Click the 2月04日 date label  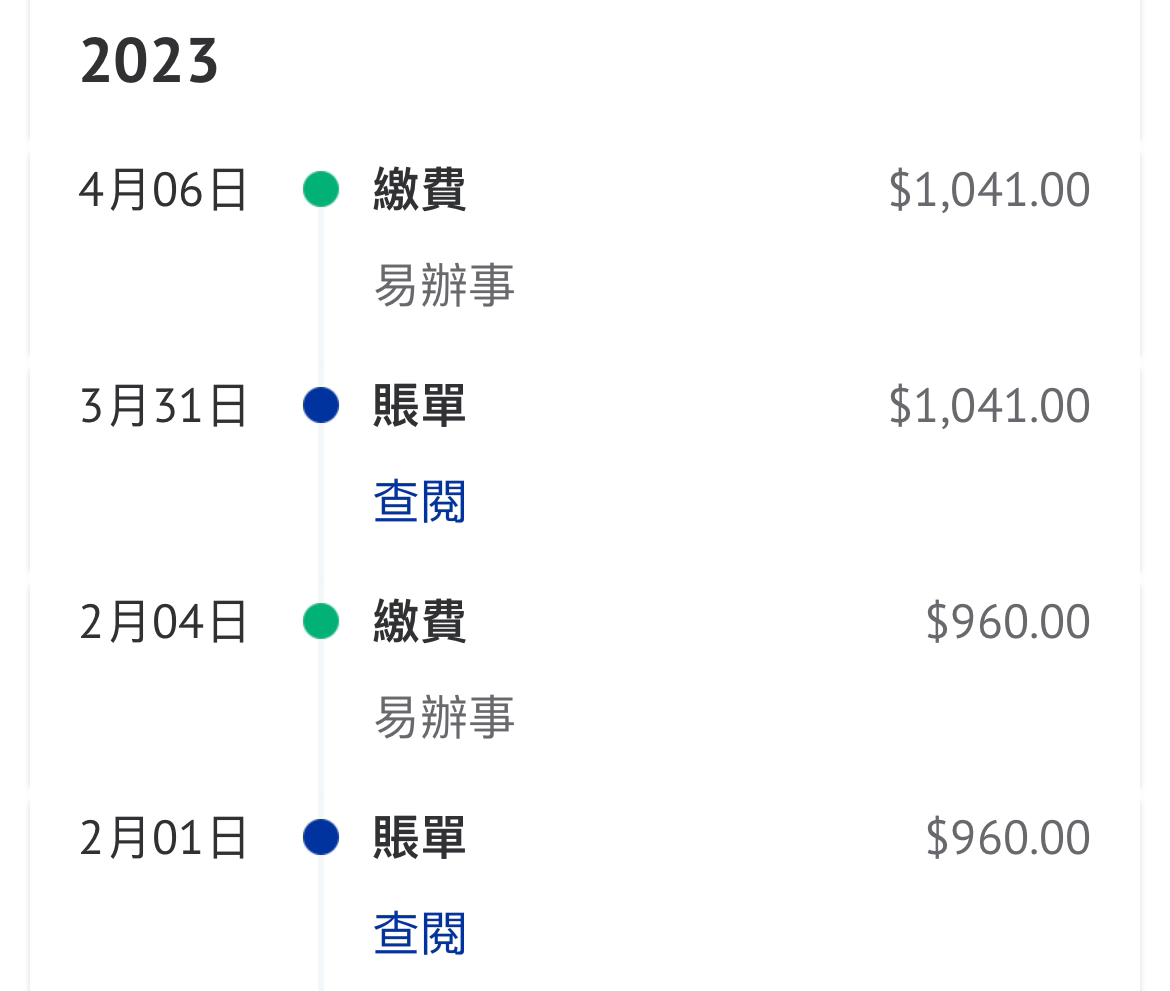[163, 622]
